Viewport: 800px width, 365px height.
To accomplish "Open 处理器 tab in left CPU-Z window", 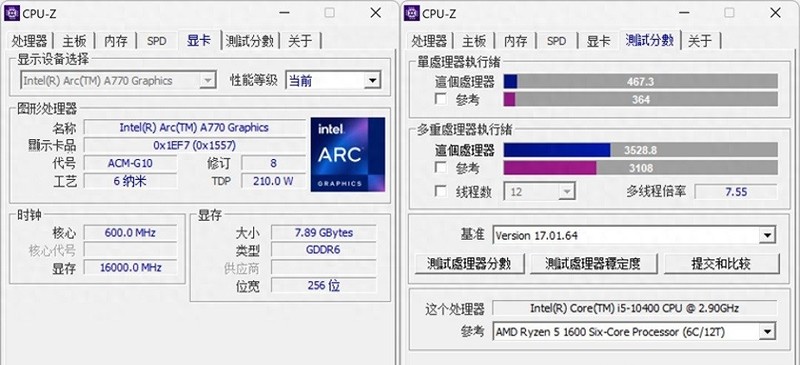I will tap(30, 41).
